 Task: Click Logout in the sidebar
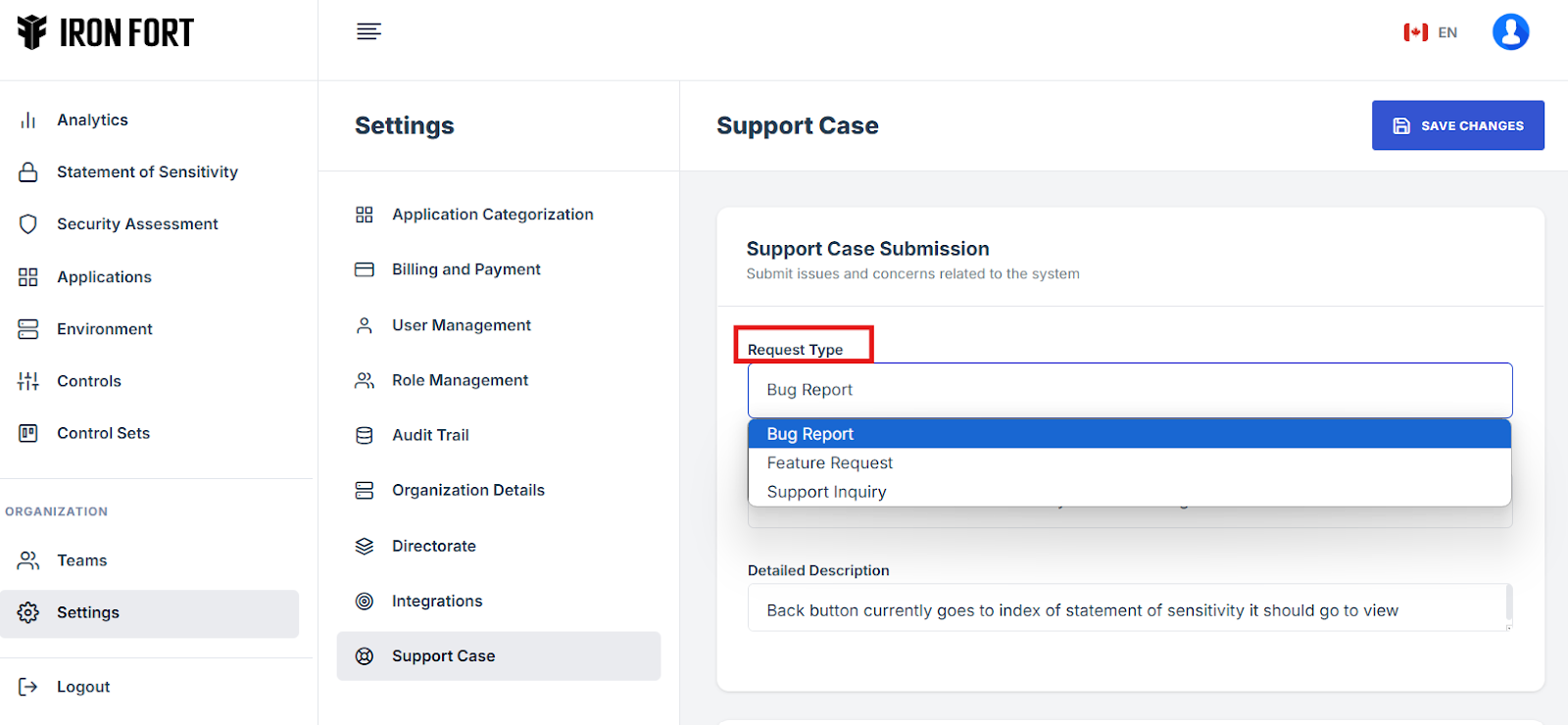coord(83,687)
